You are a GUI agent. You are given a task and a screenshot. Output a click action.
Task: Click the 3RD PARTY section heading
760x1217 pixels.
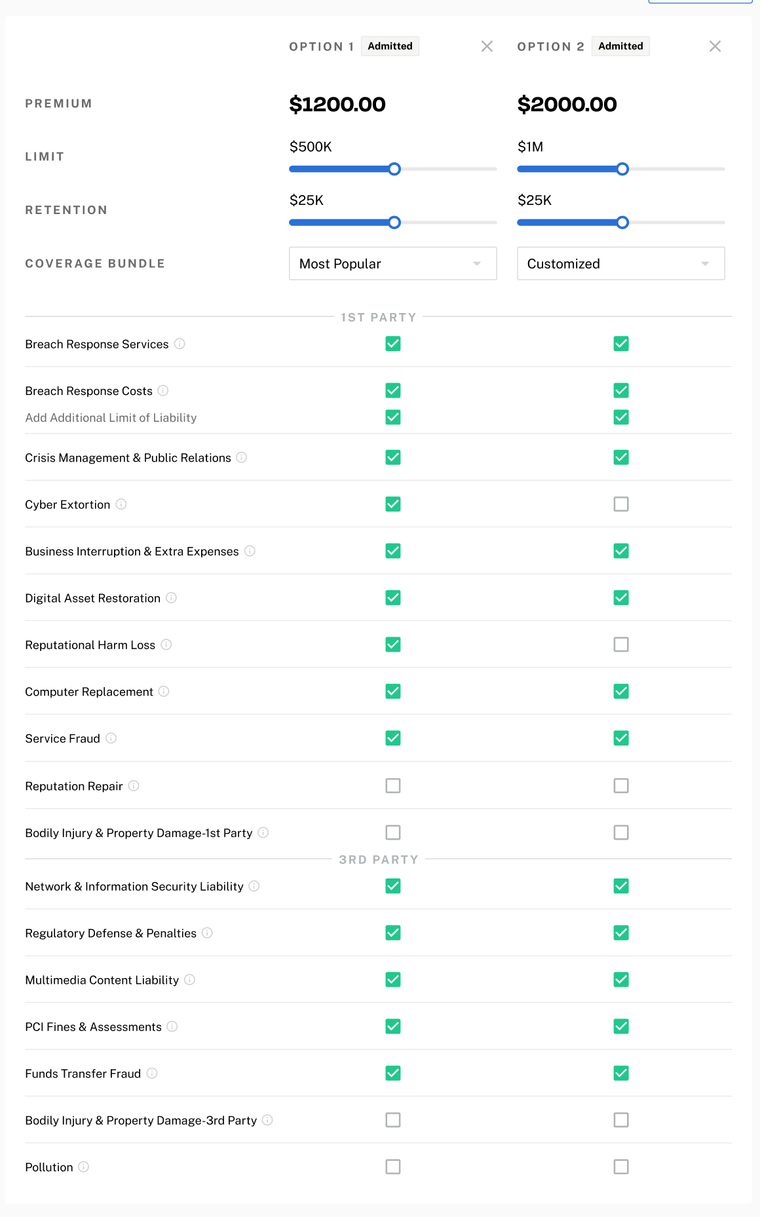click(x=379, y=860)
